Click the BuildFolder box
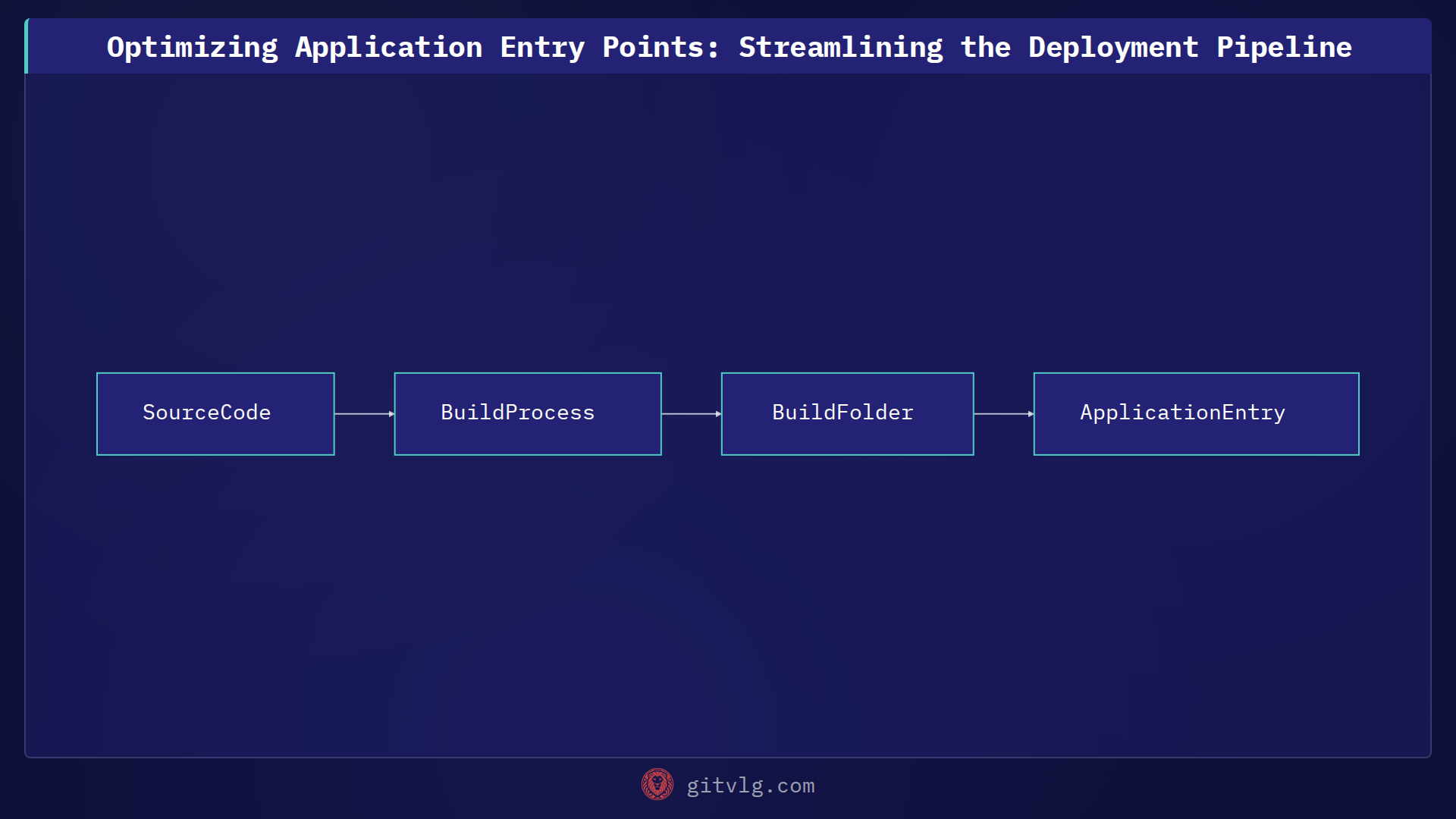 pyautogui.click(x=847, y=413)
